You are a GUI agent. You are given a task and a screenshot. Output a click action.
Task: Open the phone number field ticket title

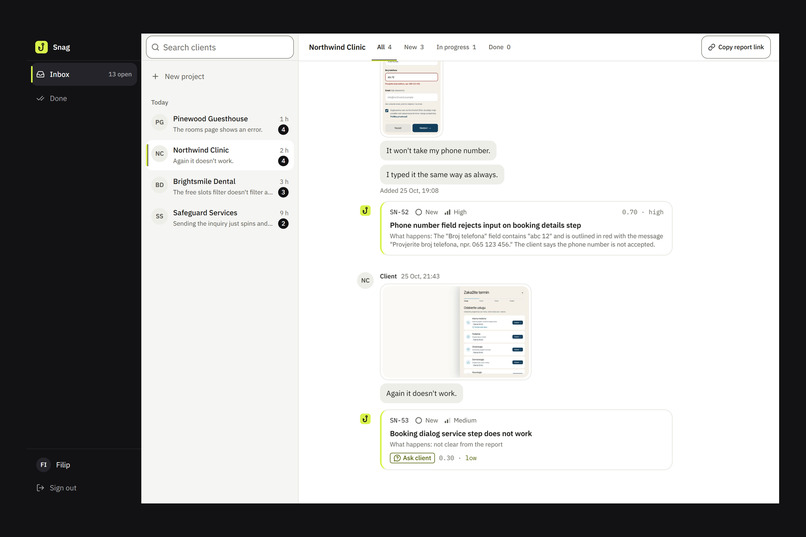pos(485,225)
